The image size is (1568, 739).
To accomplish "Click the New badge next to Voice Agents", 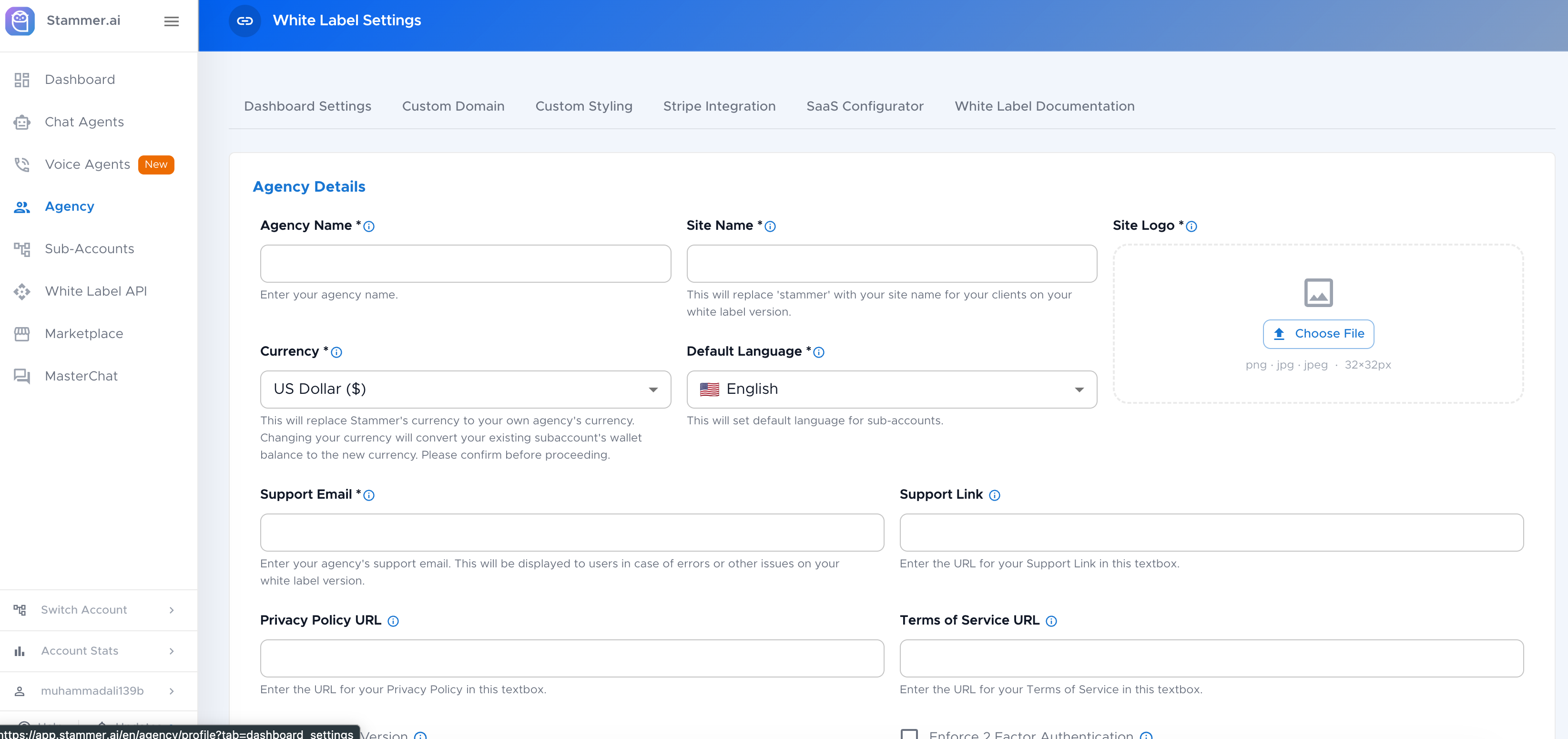I will point(156,164).
